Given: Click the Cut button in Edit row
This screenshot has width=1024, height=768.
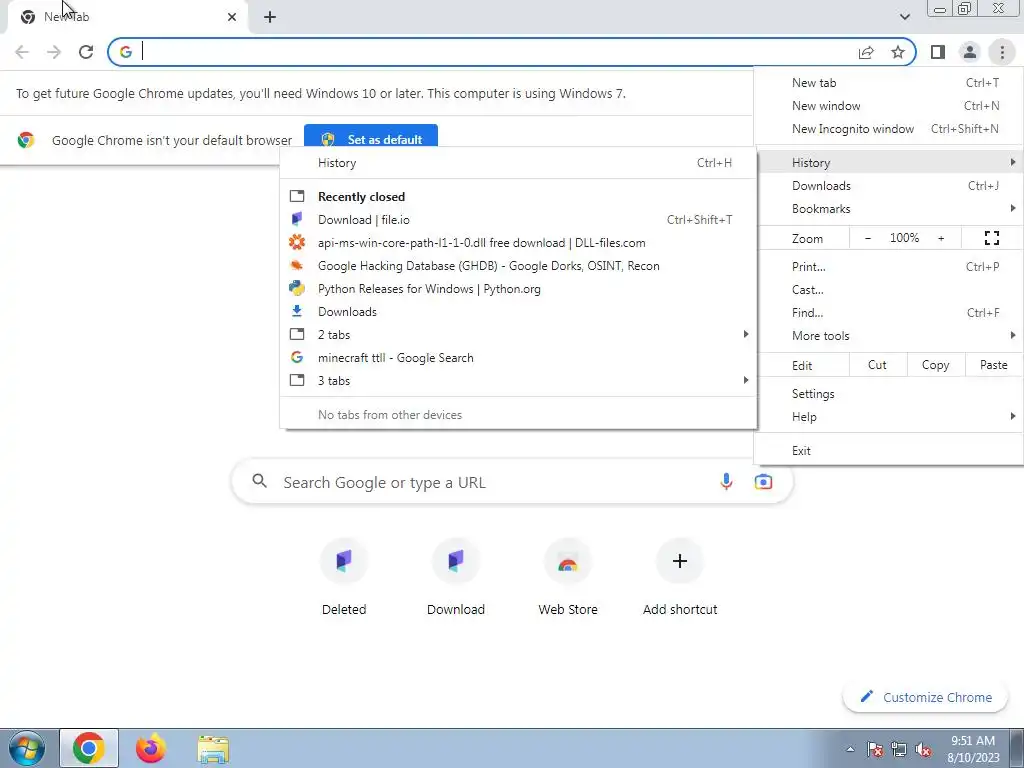Looking at the screenshot, I should coord(877,365).
